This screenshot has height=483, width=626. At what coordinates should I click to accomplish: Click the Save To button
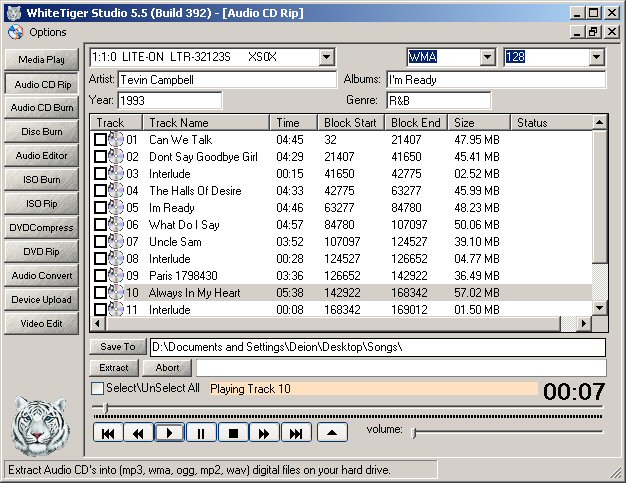click(x=117, y=346)
